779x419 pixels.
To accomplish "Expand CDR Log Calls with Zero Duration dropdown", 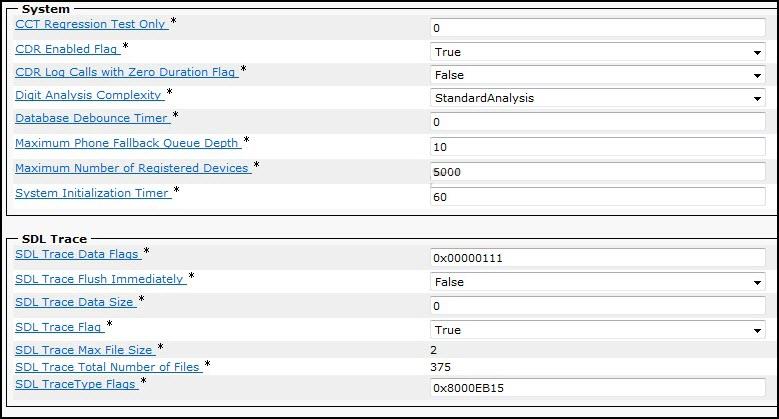I will (598, 75).
